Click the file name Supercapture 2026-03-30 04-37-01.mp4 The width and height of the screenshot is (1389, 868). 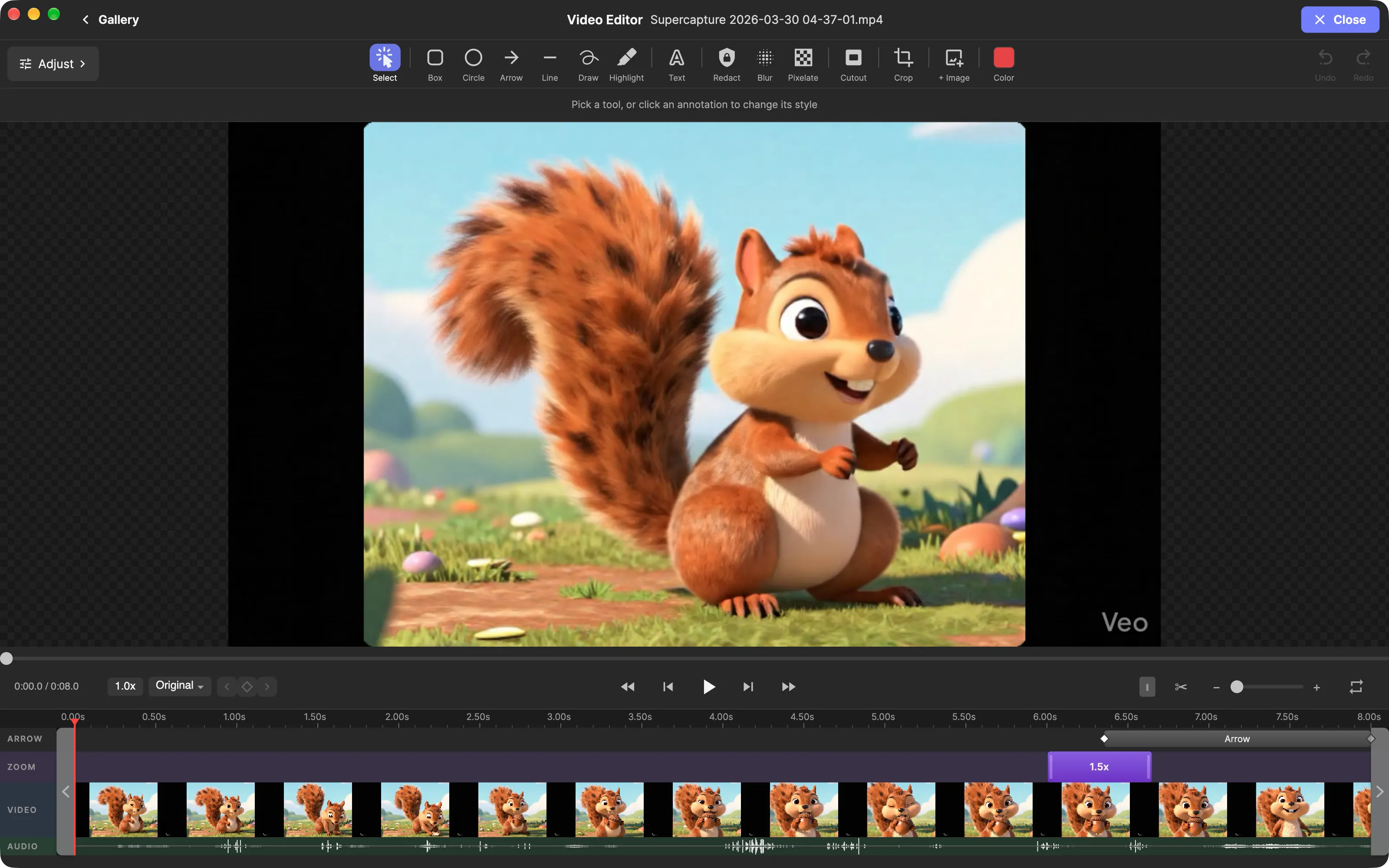tap(766, 20)
